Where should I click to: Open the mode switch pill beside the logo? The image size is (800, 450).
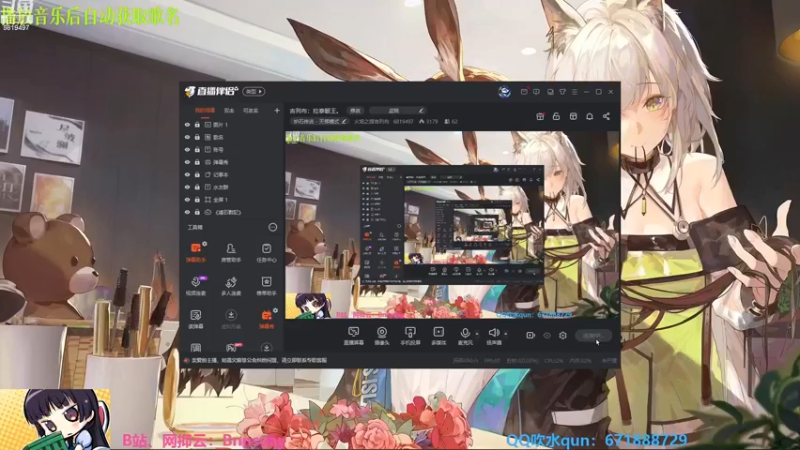click(x=254, y=92)
